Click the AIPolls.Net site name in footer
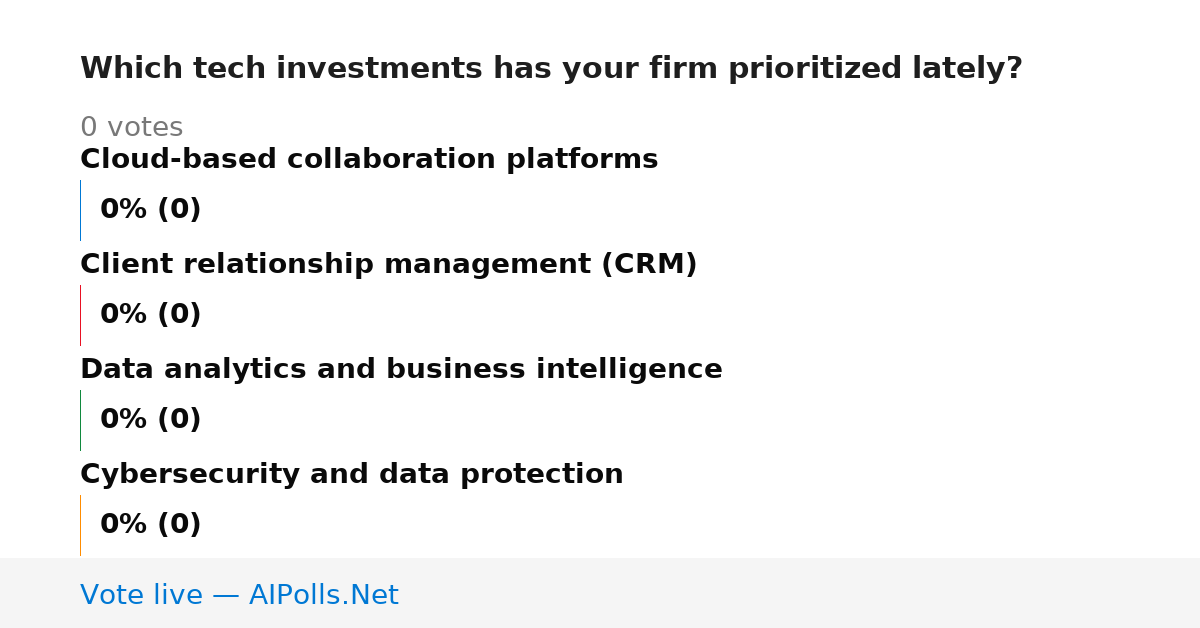This screenshot has width=1200, height=628. point(323,596)
